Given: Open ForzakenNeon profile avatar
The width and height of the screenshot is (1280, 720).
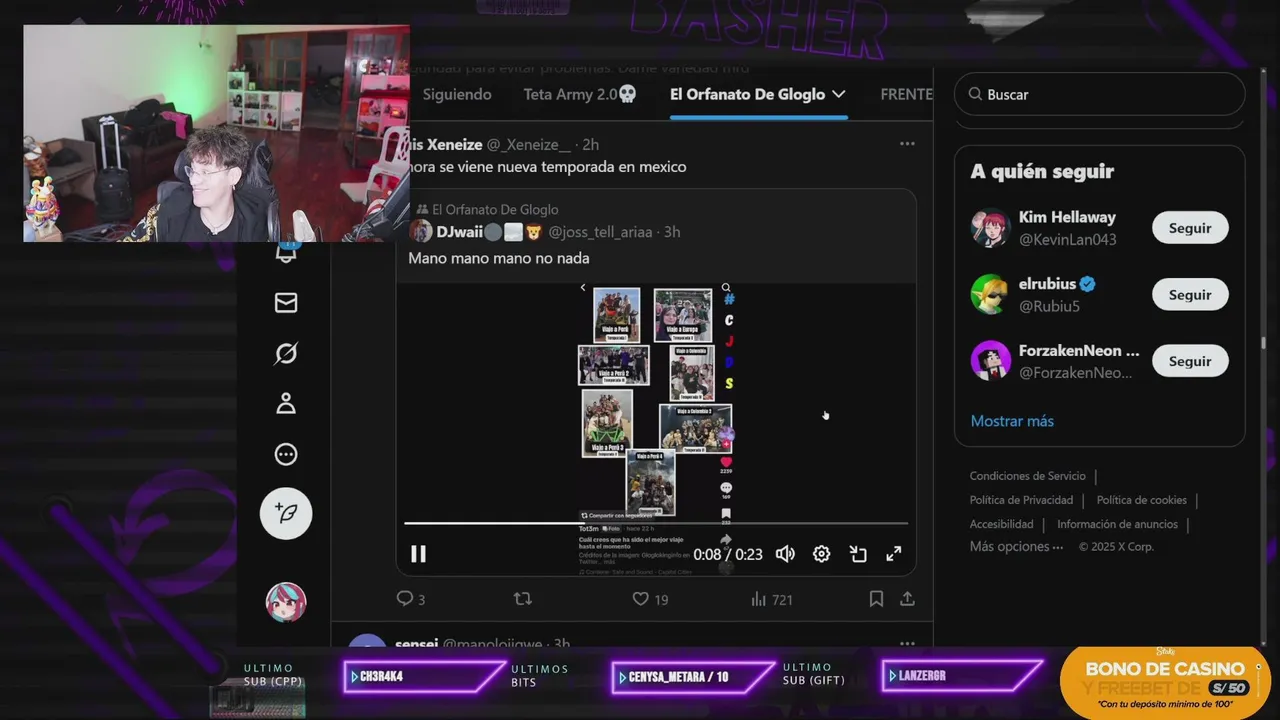Looking at the screenshot, I should click(990, 361).
